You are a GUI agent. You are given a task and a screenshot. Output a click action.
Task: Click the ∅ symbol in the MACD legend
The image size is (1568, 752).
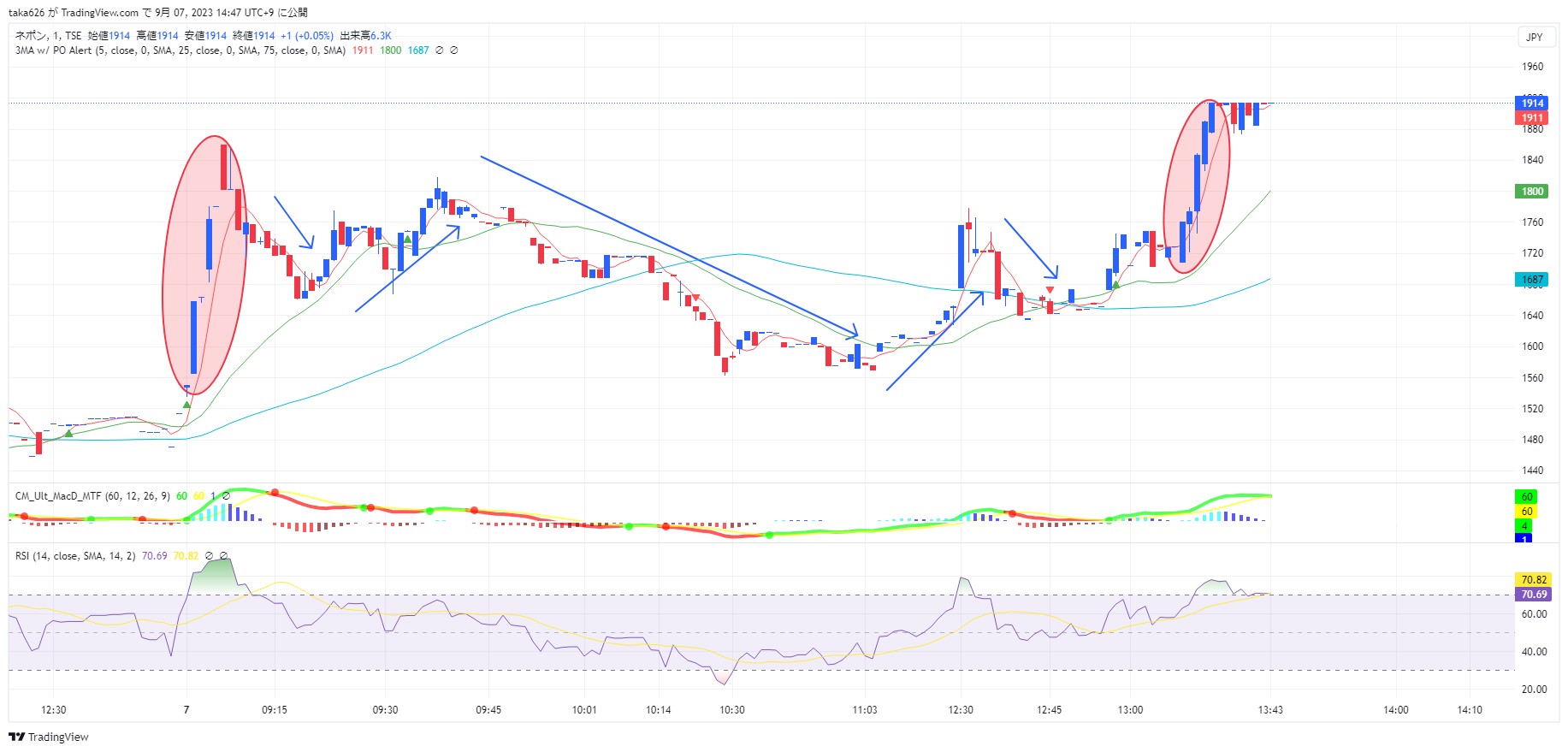point(226,496)
